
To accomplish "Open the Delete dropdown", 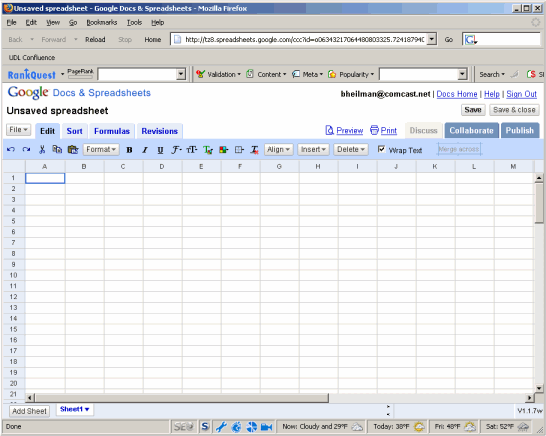I will pyautogui.click(x=351, y=149).
